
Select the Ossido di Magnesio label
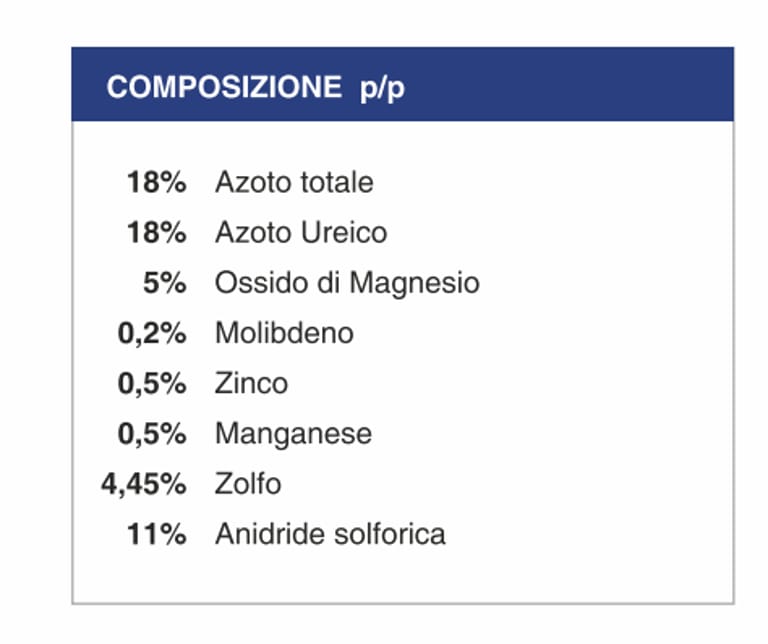tap(347, 283)
